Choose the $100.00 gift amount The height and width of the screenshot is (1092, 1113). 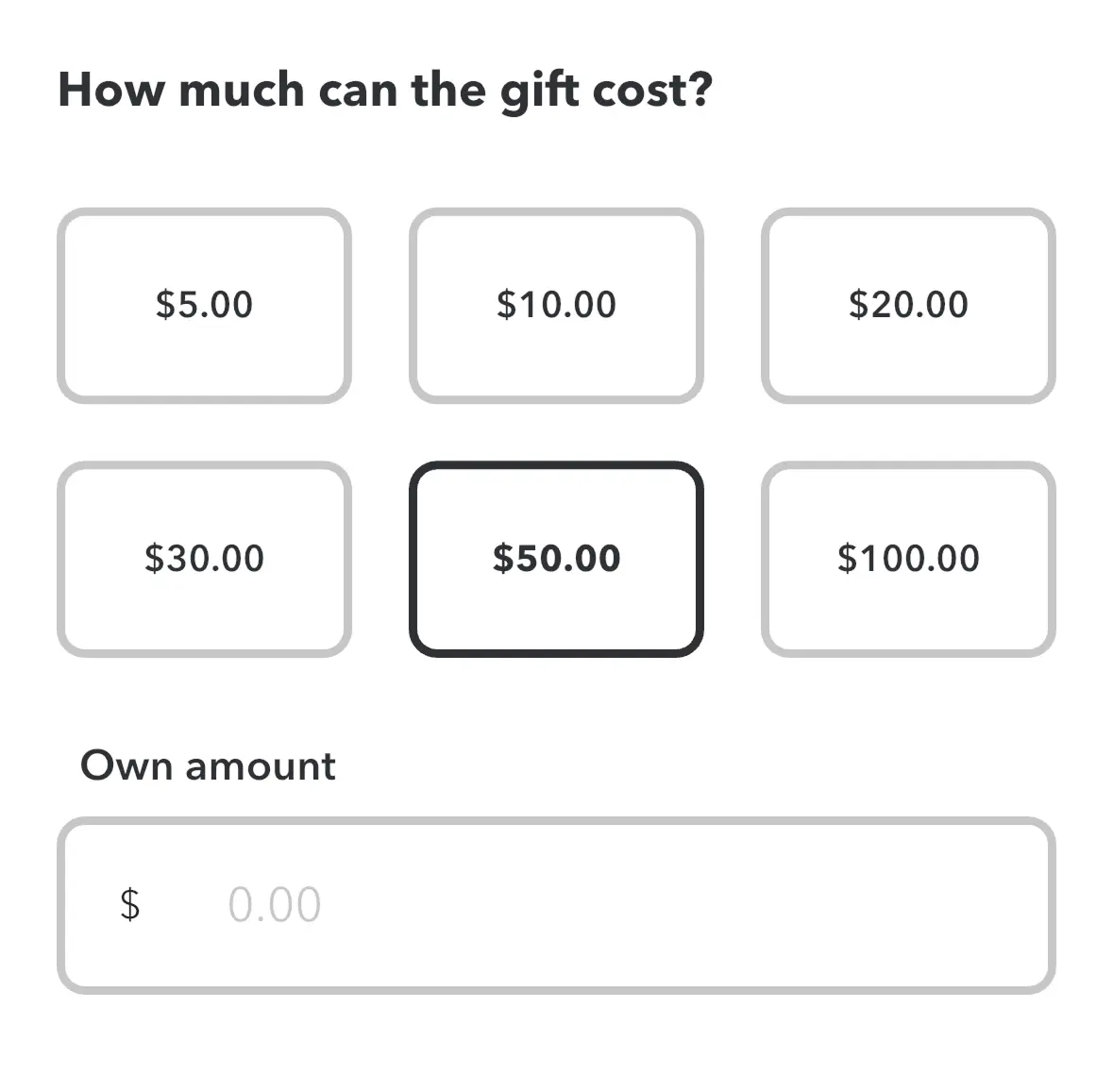coord(908,559)
